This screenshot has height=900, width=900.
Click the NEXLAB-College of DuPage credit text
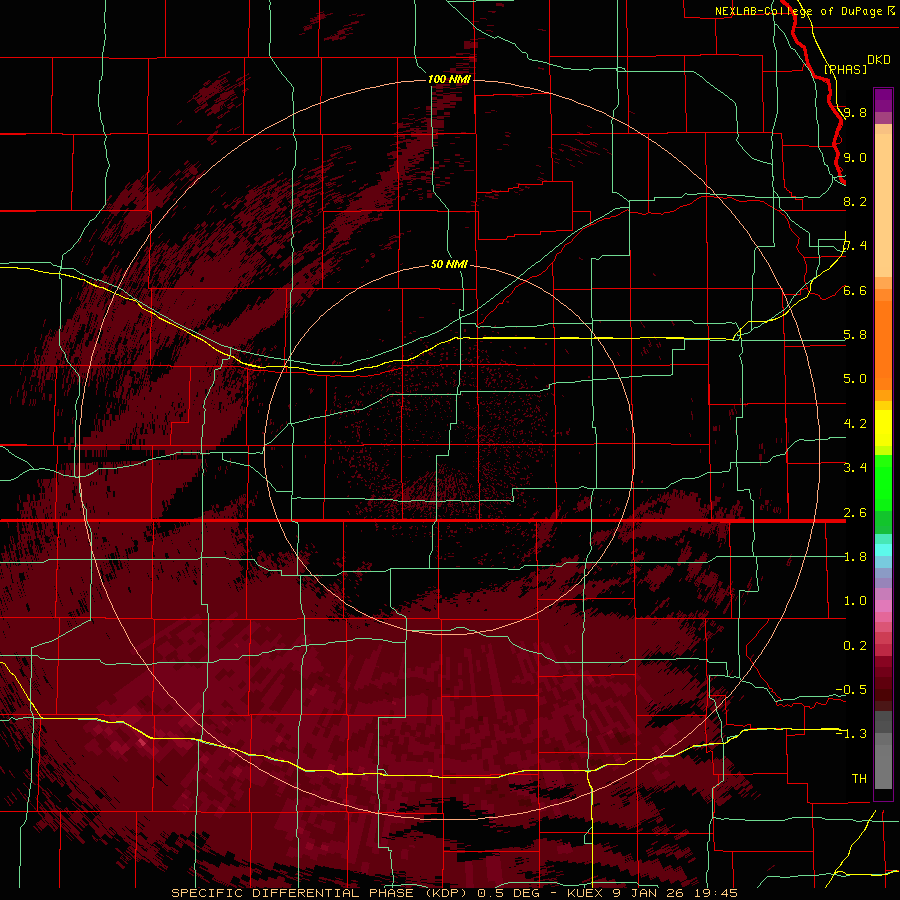(x=798, y=11)
